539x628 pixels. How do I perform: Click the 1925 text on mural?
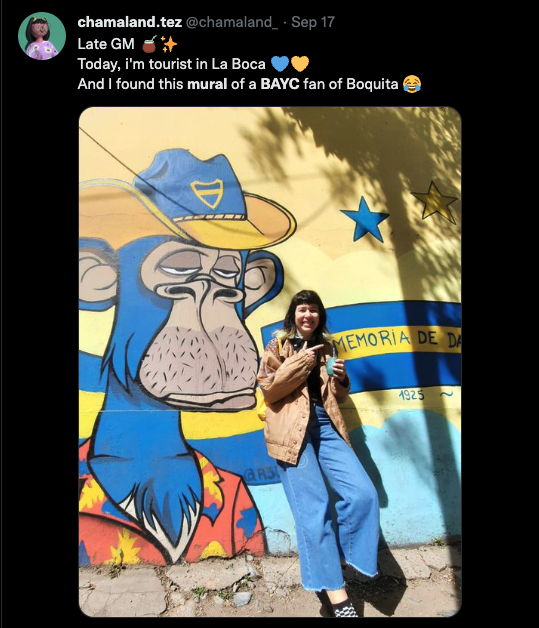click(x=411, y=395)
